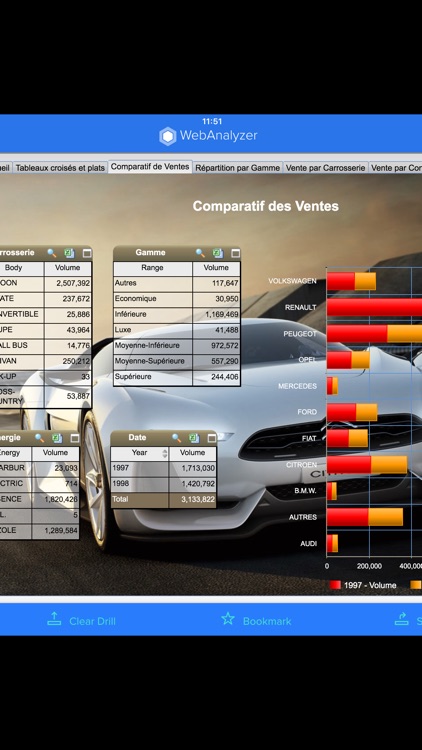Click the RENAULT red bar
This screenshot has height=750, width=422.
point(374,307)
